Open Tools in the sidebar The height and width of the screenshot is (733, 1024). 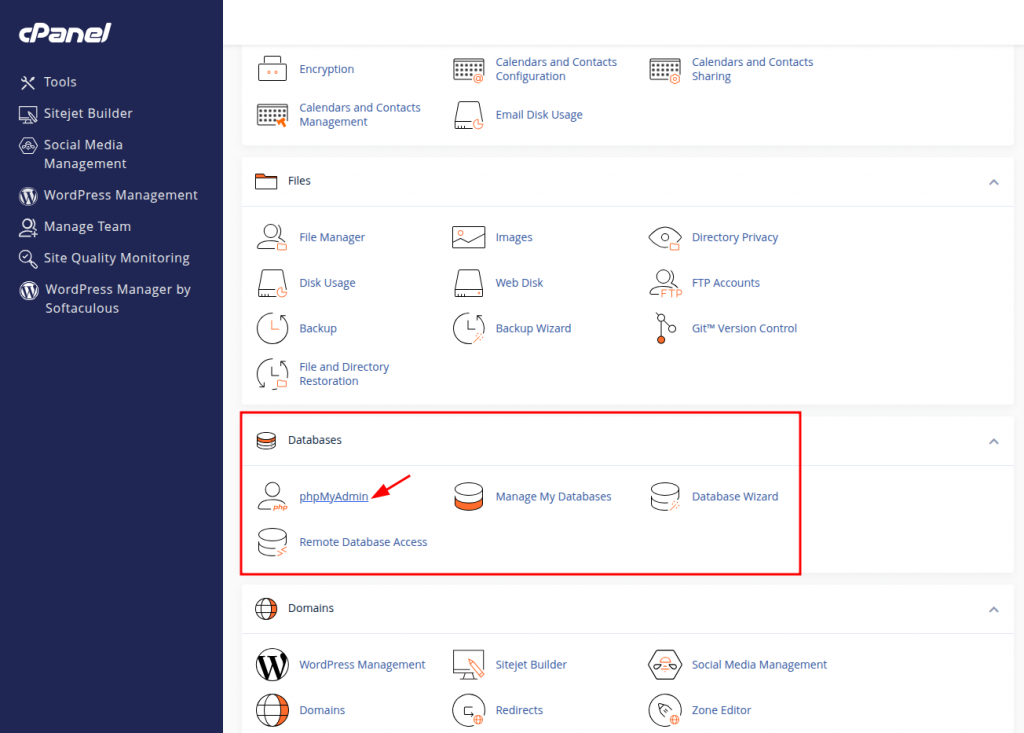[x=60, y=82]
